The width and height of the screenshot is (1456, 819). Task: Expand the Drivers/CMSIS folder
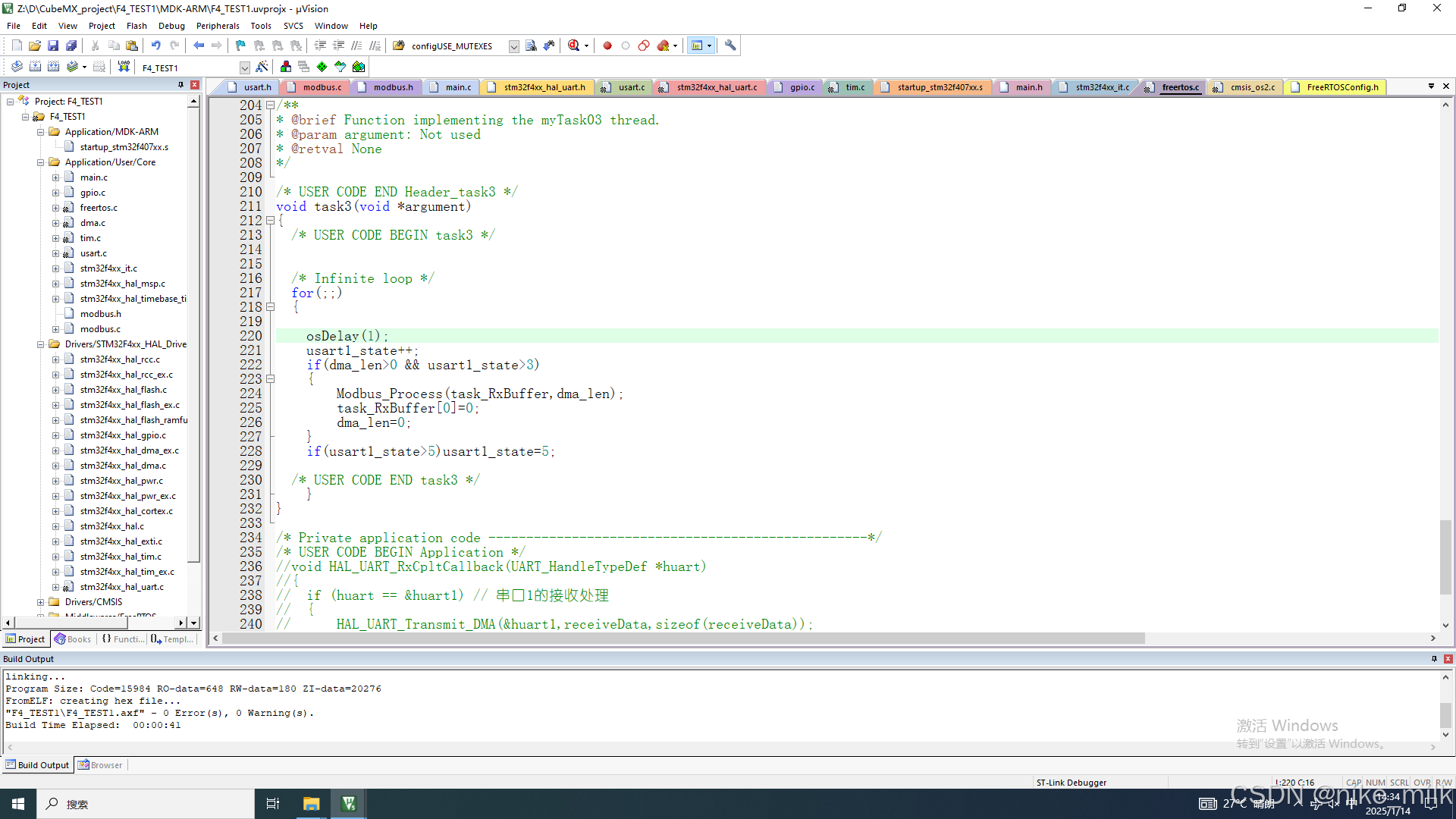tap(41, 601)
